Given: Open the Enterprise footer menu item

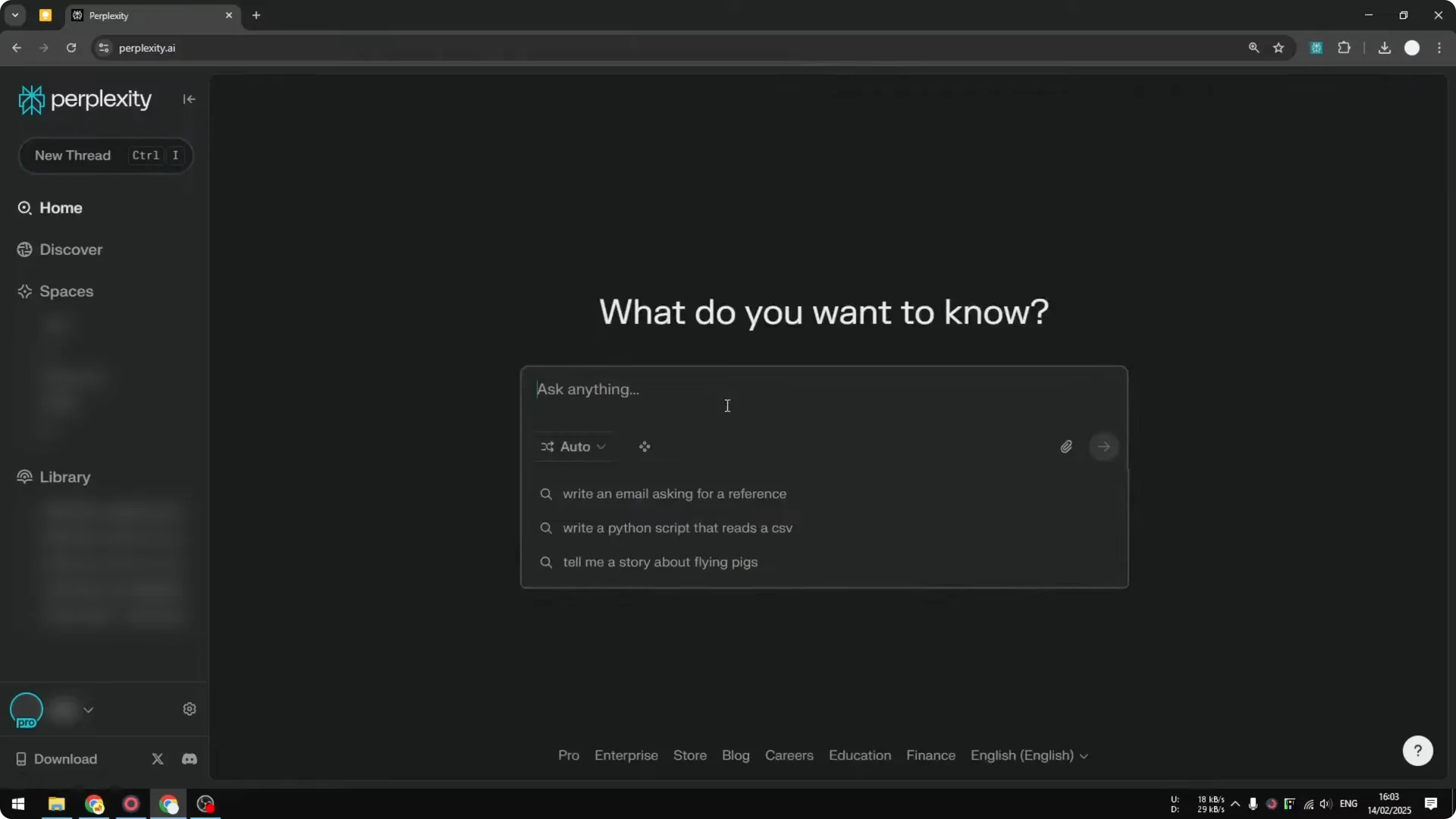Looking at the screenshot, I should pyautogui.click(x=626, y=755).
